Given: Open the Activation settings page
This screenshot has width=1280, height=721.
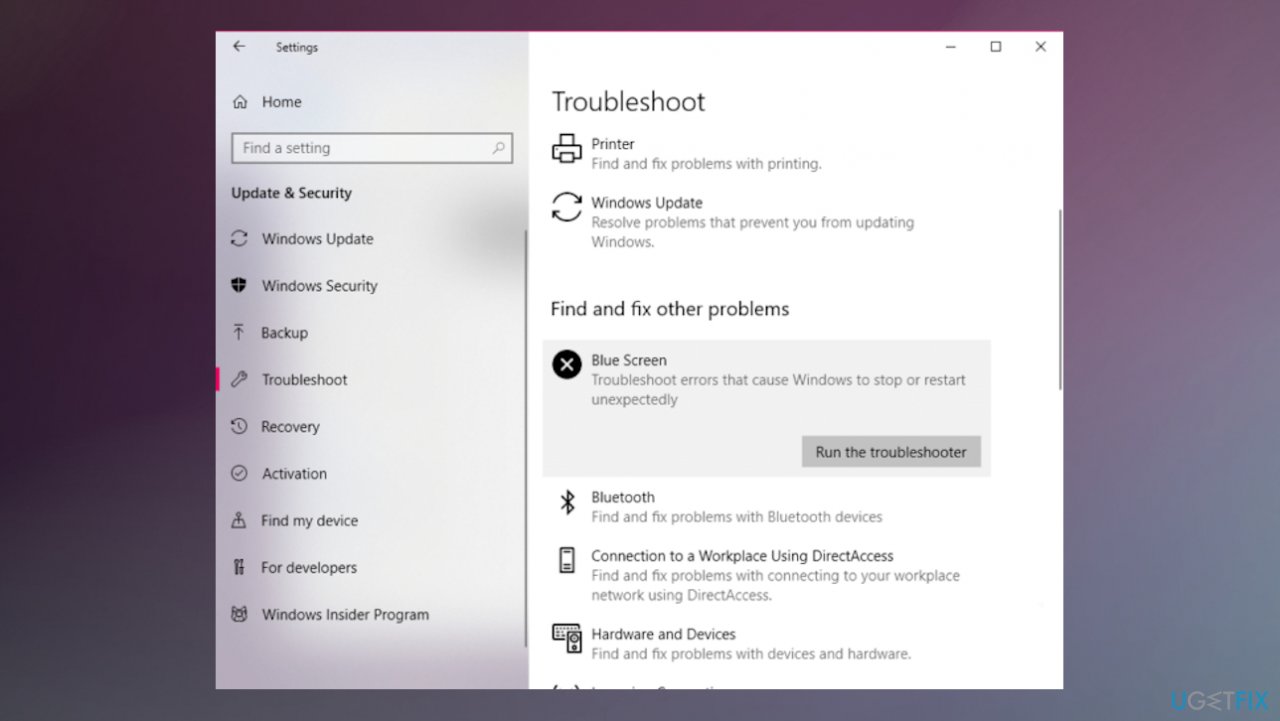Looking at the screenshot, I should (x=294, y=474).
